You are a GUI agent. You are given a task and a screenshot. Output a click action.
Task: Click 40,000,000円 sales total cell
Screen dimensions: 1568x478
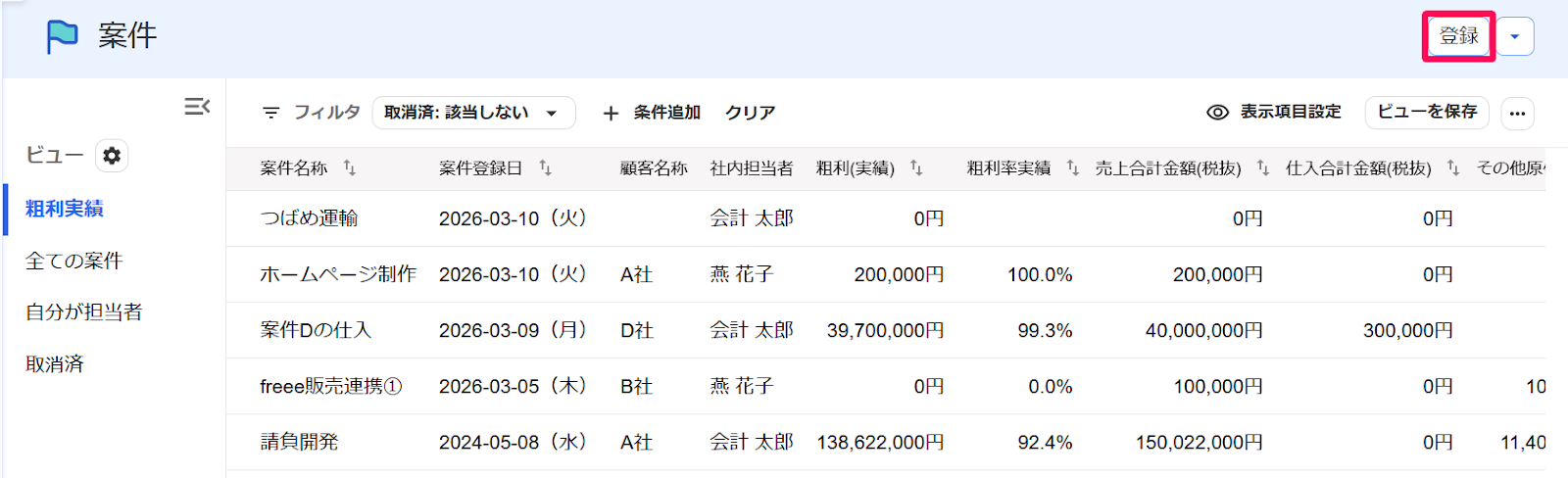[1204, 330]
